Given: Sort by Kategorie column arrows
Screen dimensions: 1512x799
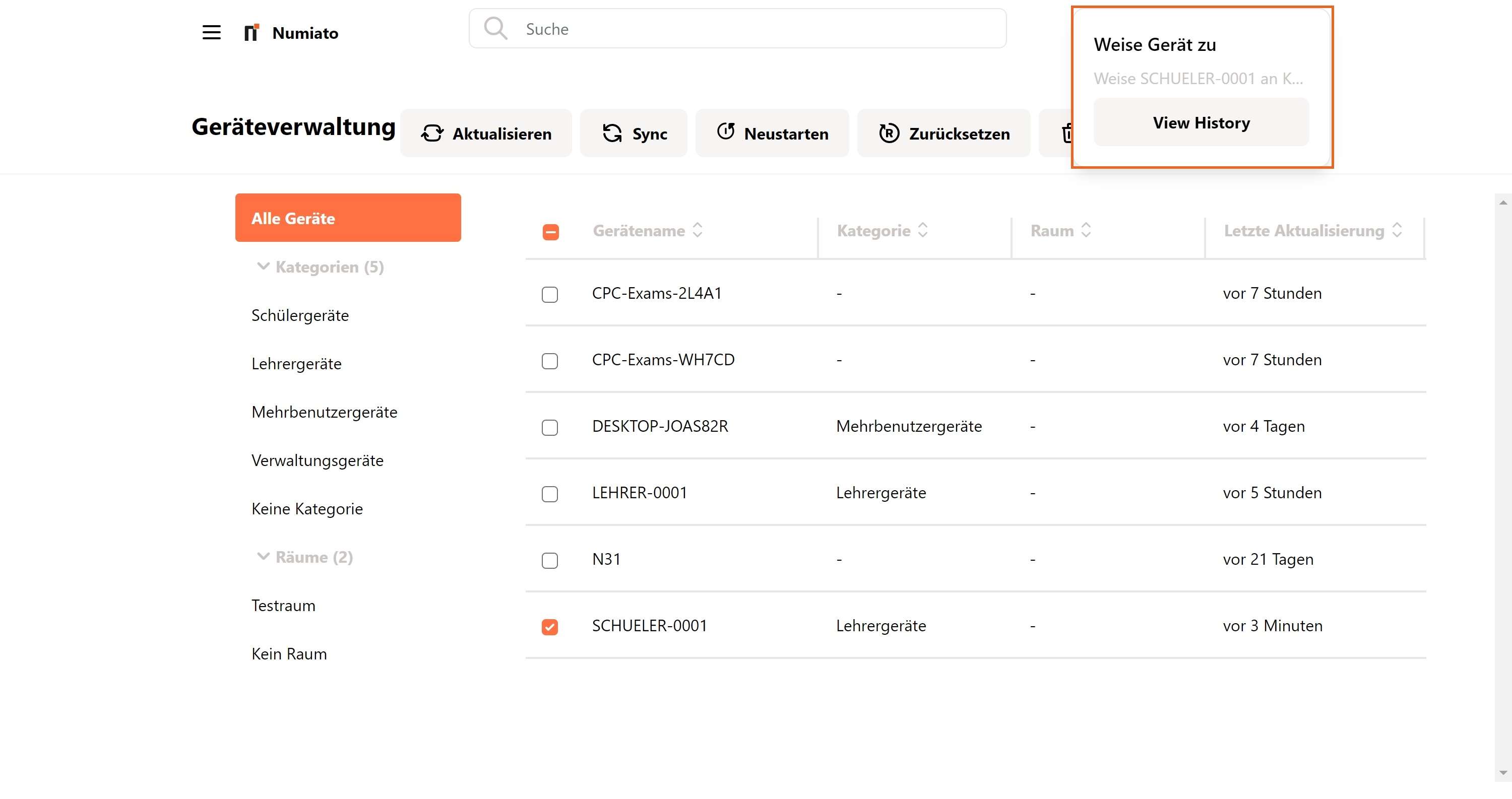Looking at the screenshot, I should [923, 230].
